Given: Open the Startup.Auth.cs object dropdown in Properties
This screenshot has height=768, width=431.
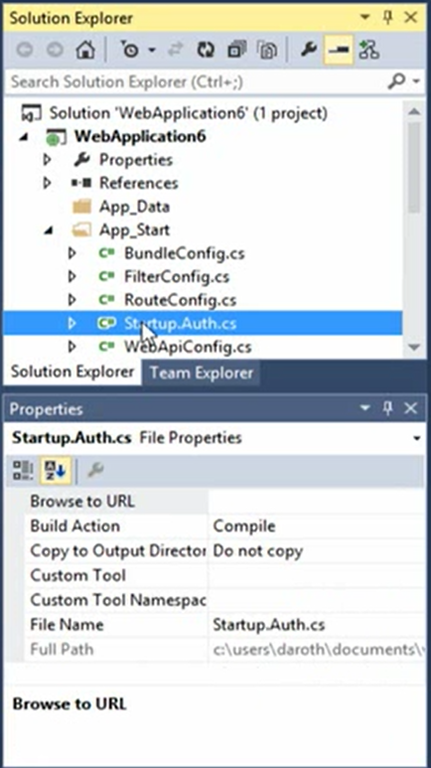Looking at the screenshot, I should click(x=417, y=438).
